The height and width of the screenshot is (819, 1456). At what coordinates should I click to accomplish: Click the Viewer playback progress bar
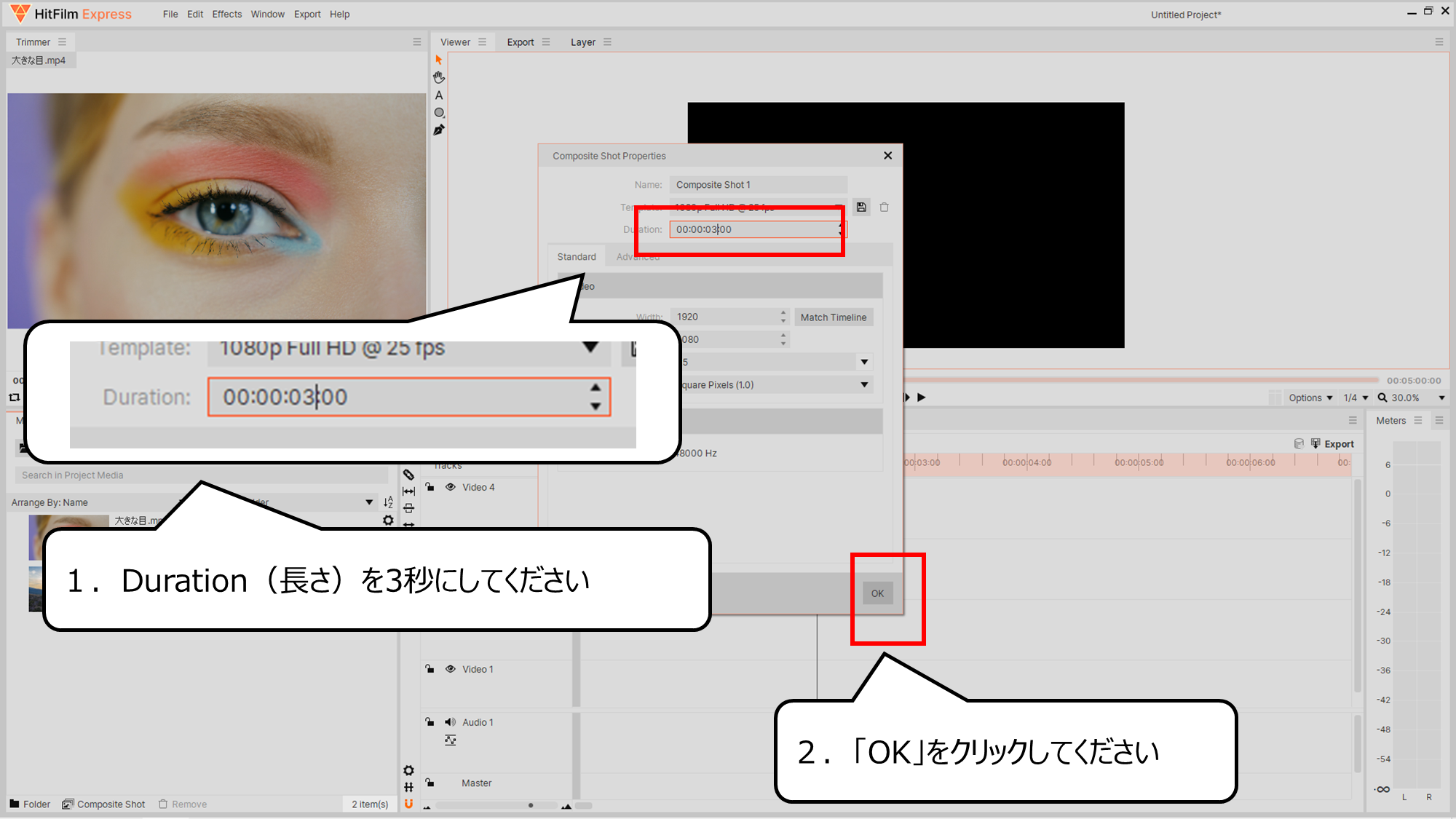[x=1142, y=380]
